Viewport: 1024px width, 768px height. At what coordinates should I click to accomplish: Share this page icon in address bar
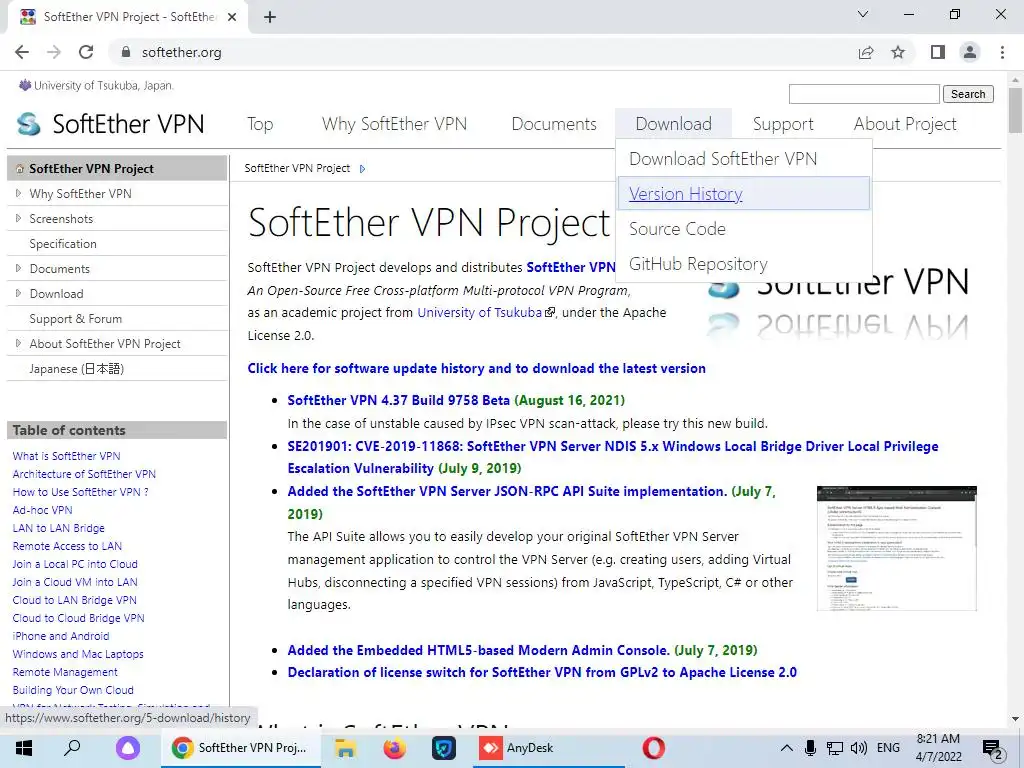click(866, 52)
